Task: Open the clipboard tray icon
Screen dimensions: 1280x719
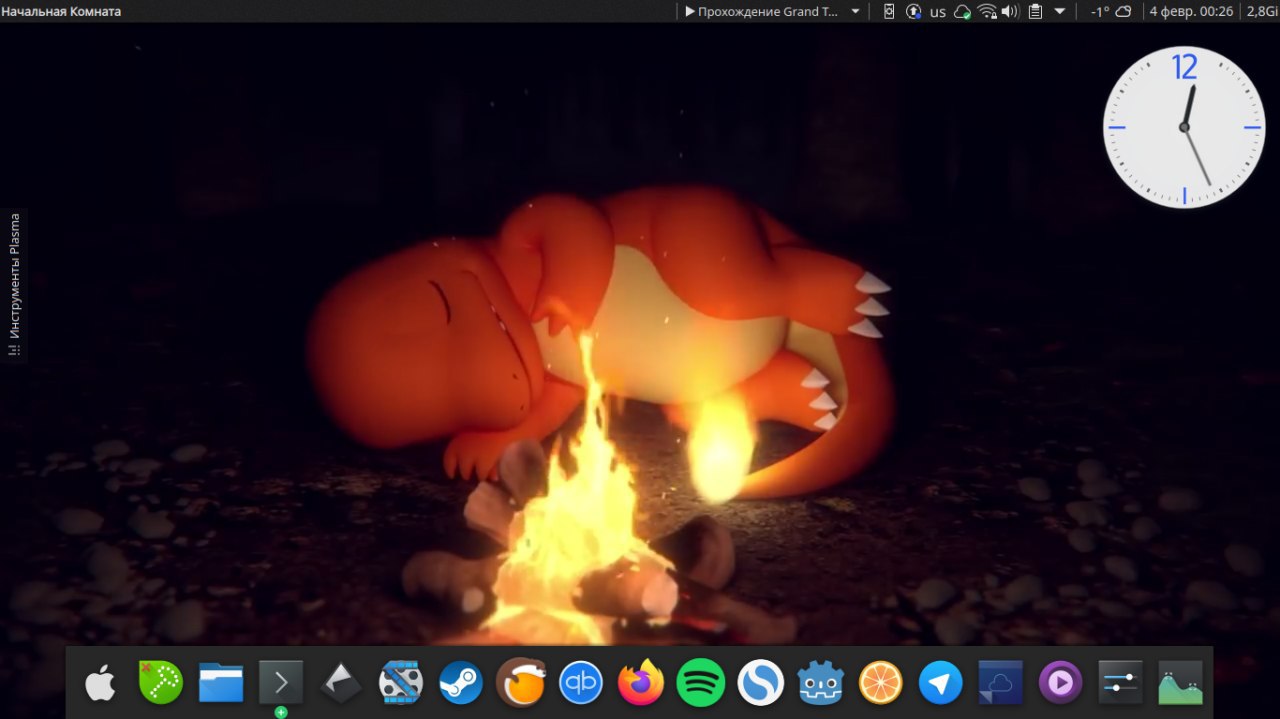Action: 1035,12
